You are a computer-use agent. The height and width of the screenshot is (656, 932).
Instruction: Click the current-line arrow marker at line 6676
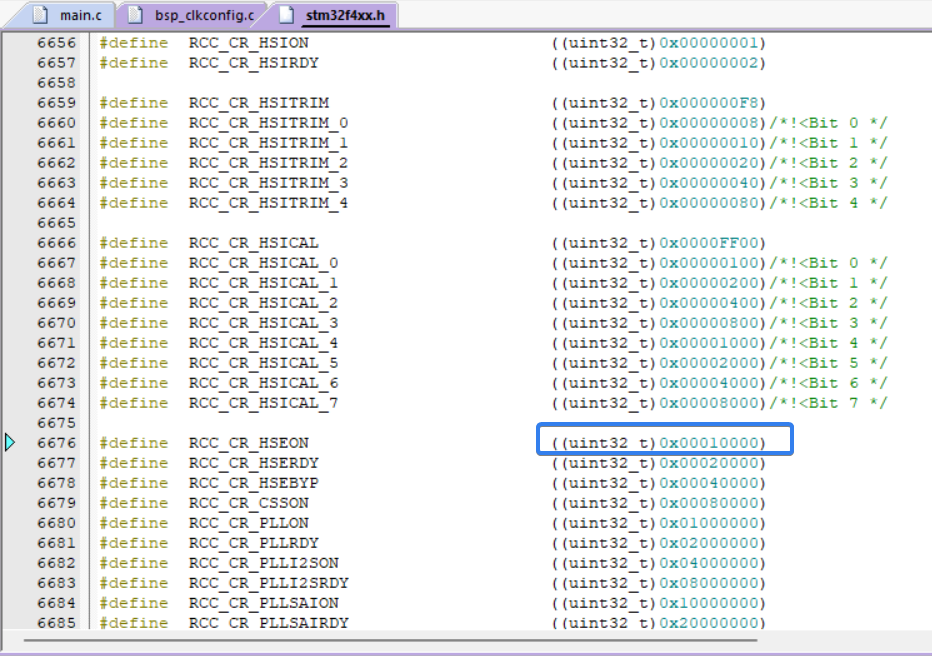10,442
